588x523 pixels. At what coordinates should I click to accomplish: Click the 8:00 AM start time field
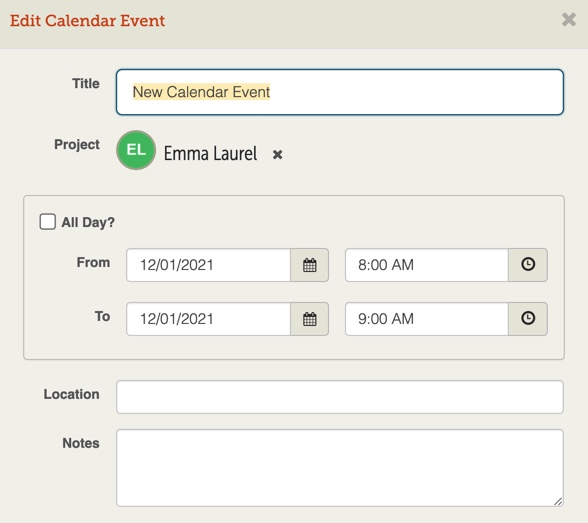[427, 265]
